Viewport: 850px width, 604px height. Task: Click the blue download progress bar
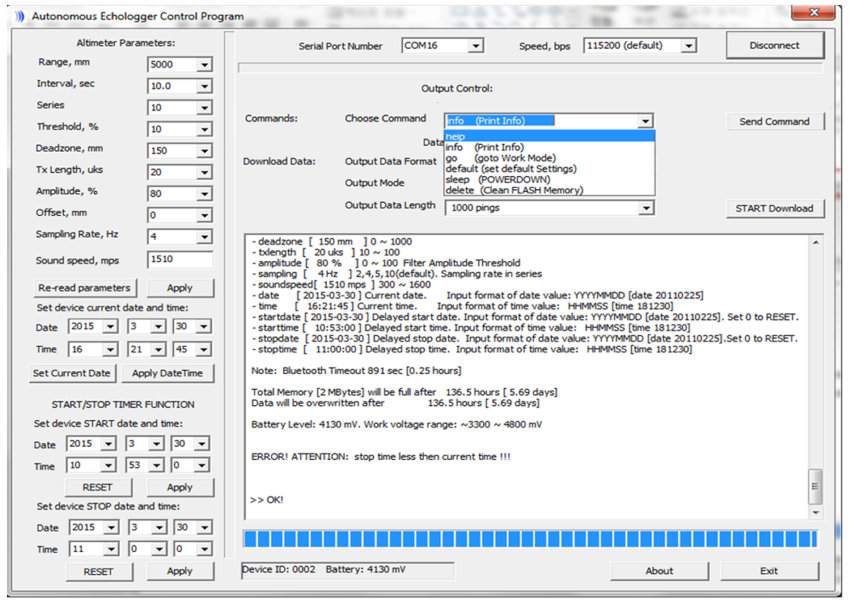530,539
